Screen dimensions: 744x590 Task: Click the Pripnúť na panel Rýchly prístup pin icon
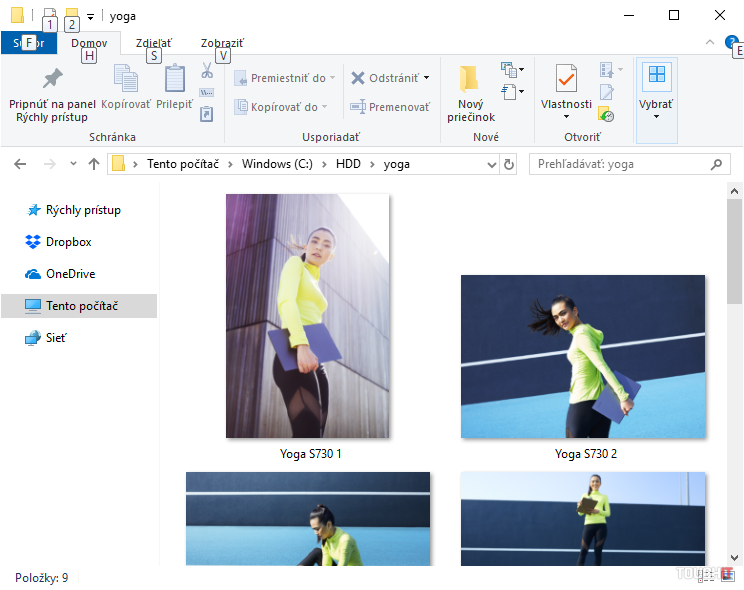pyautogui.click(x=52, y=78)
